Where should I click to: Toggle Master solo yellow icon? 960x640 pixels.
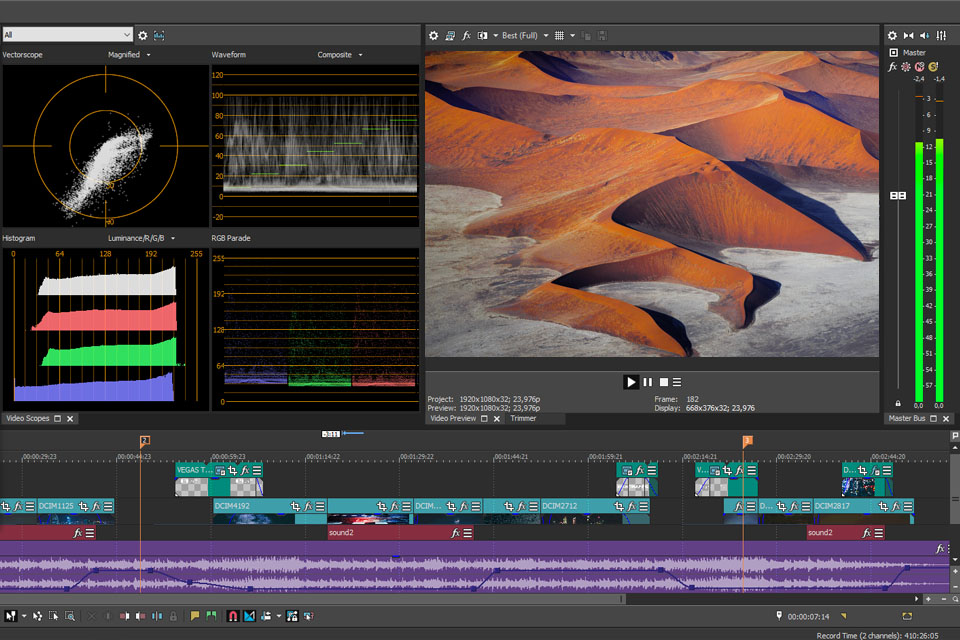933,67
